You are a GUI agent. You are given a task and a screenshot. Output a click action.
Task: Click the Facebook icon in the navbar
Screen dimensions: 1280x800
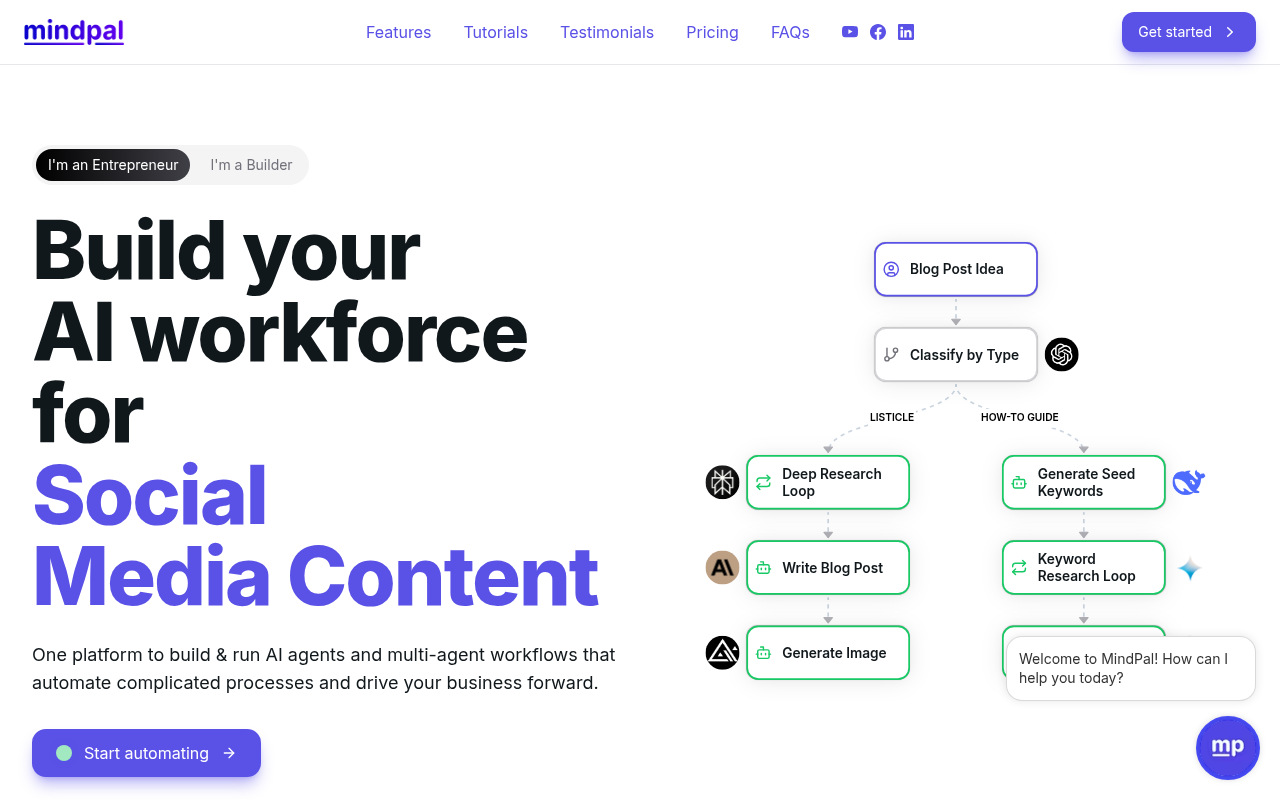click(877, 31)
